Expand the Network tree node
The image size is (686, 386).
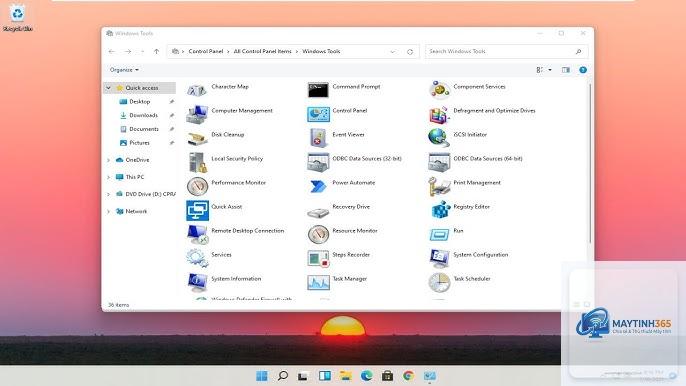pyautogui.click(x=108, y=211)
